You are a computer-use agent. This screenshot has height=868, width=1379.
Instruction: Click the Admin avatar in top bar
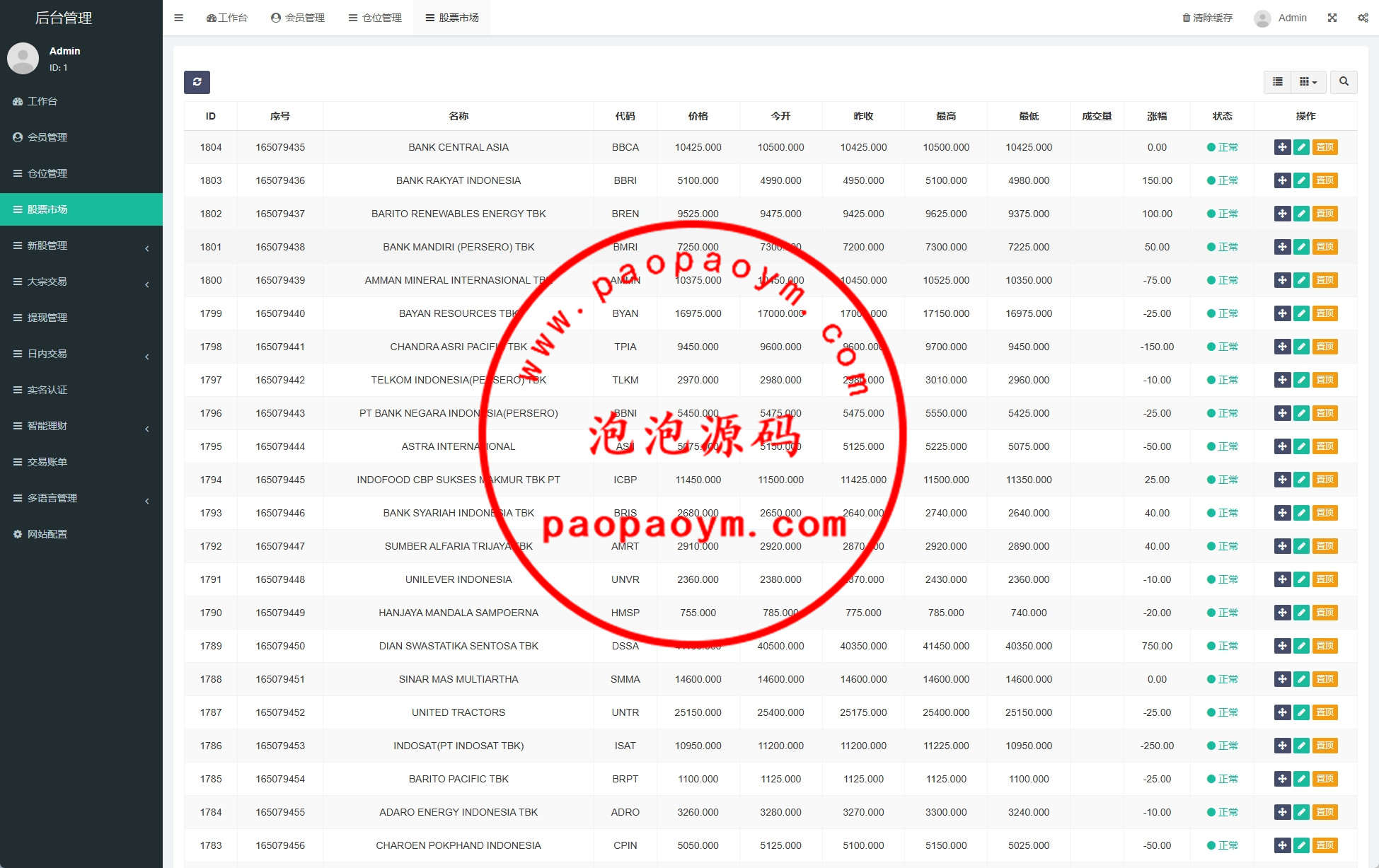point(1262,18)
